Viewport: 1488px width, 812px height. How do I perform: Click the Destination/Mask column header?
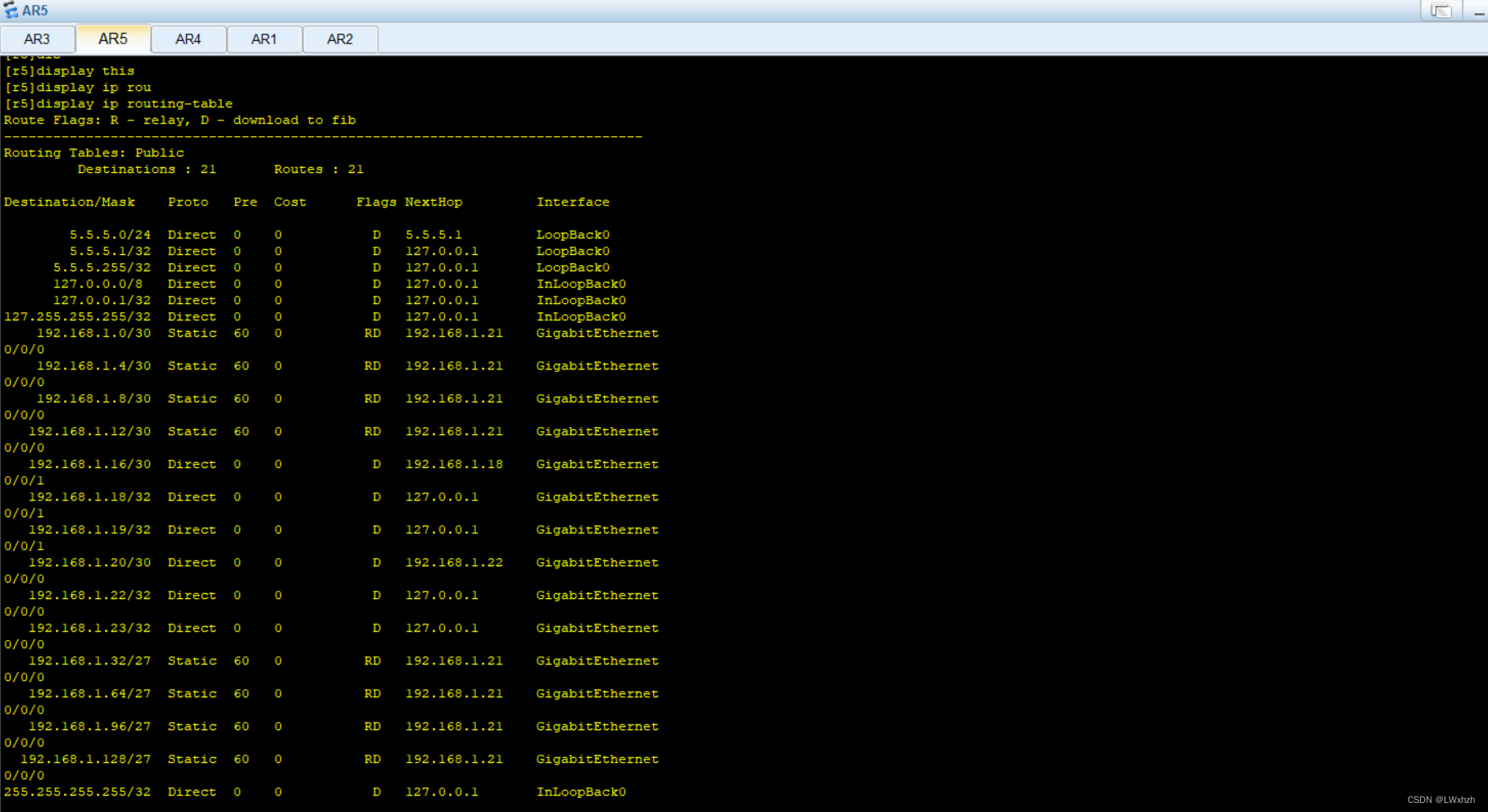pyautogui.click(x=70, y=202)
